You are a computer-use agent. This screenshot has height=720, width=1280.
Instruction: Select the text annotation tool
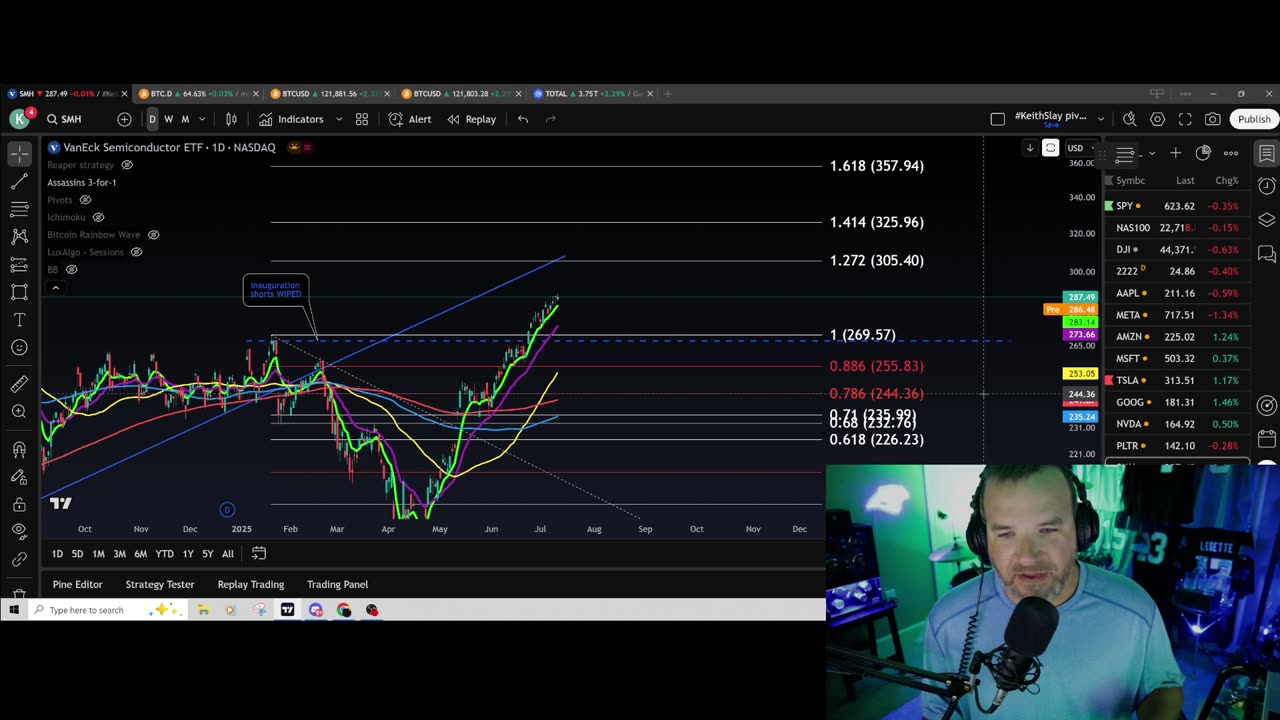(19, 320)
